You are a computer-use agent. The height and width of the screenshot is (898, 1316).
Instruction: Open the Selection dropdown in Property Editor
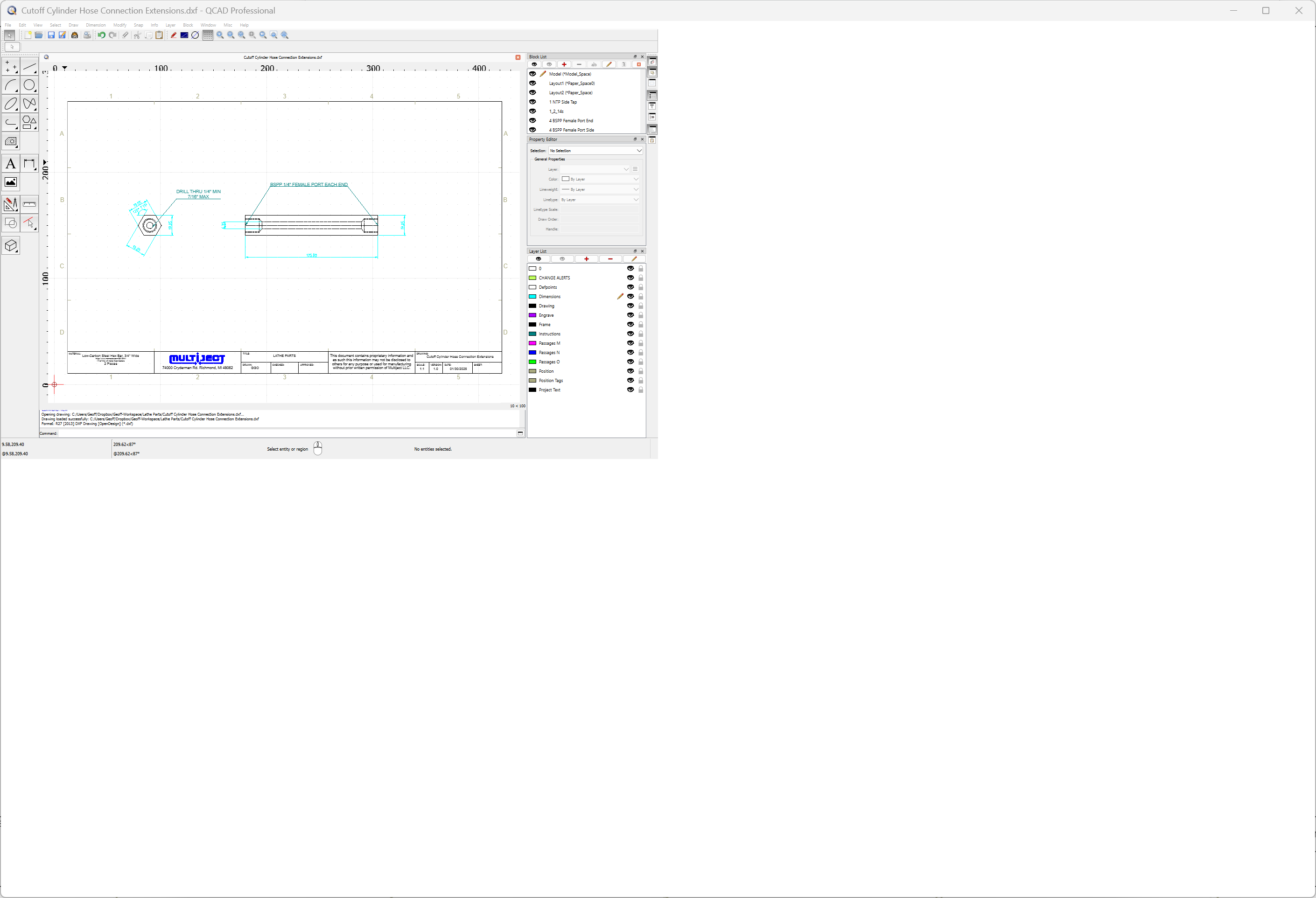pos(596,151)
